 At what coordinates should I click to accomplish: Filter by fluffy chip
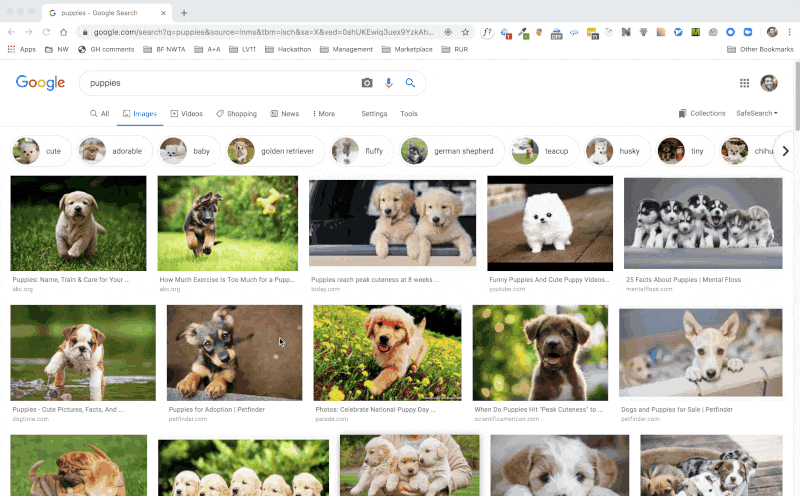tap(362, 151)
